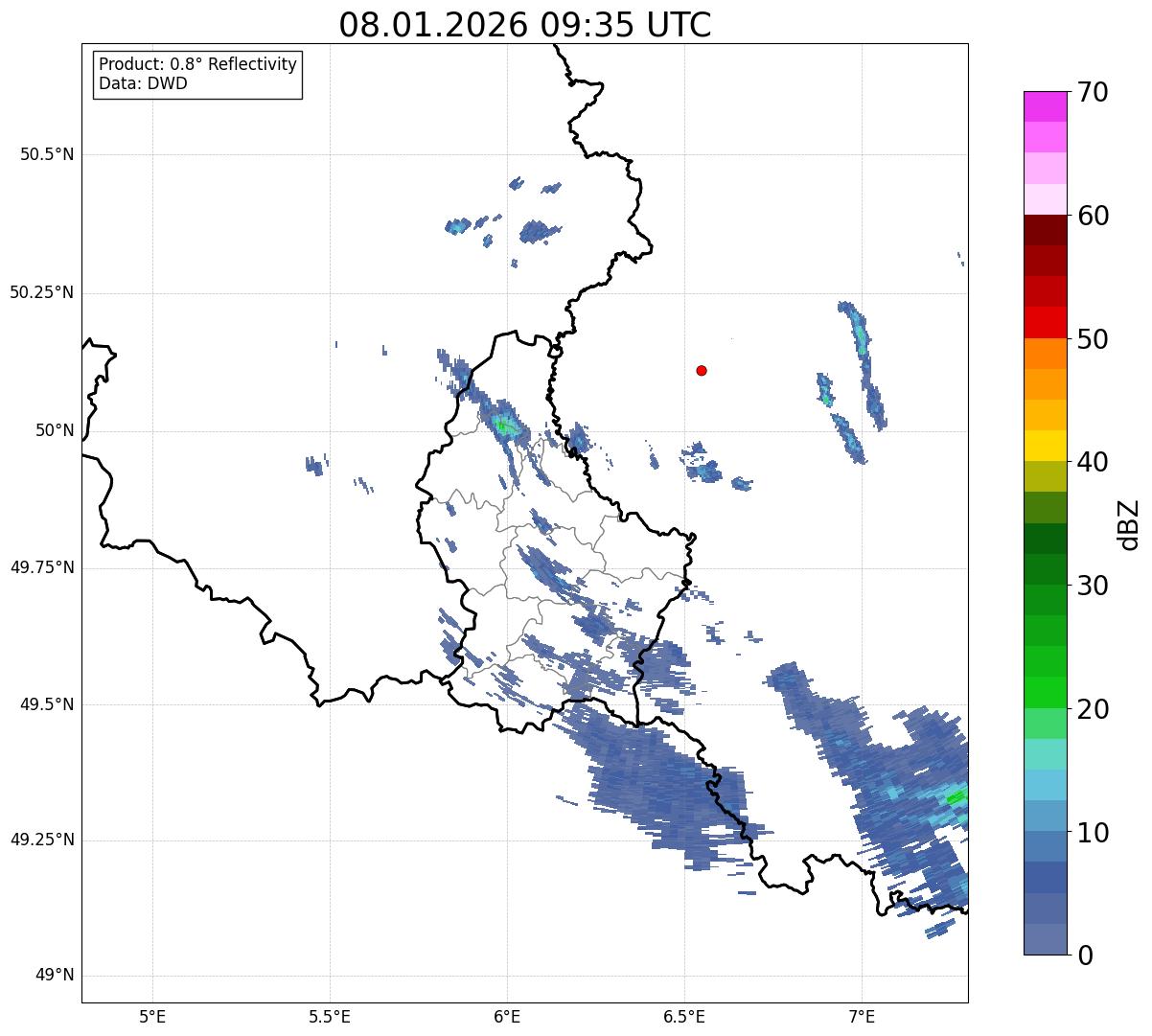Click the "dBZ" colorbar label

1129,523
